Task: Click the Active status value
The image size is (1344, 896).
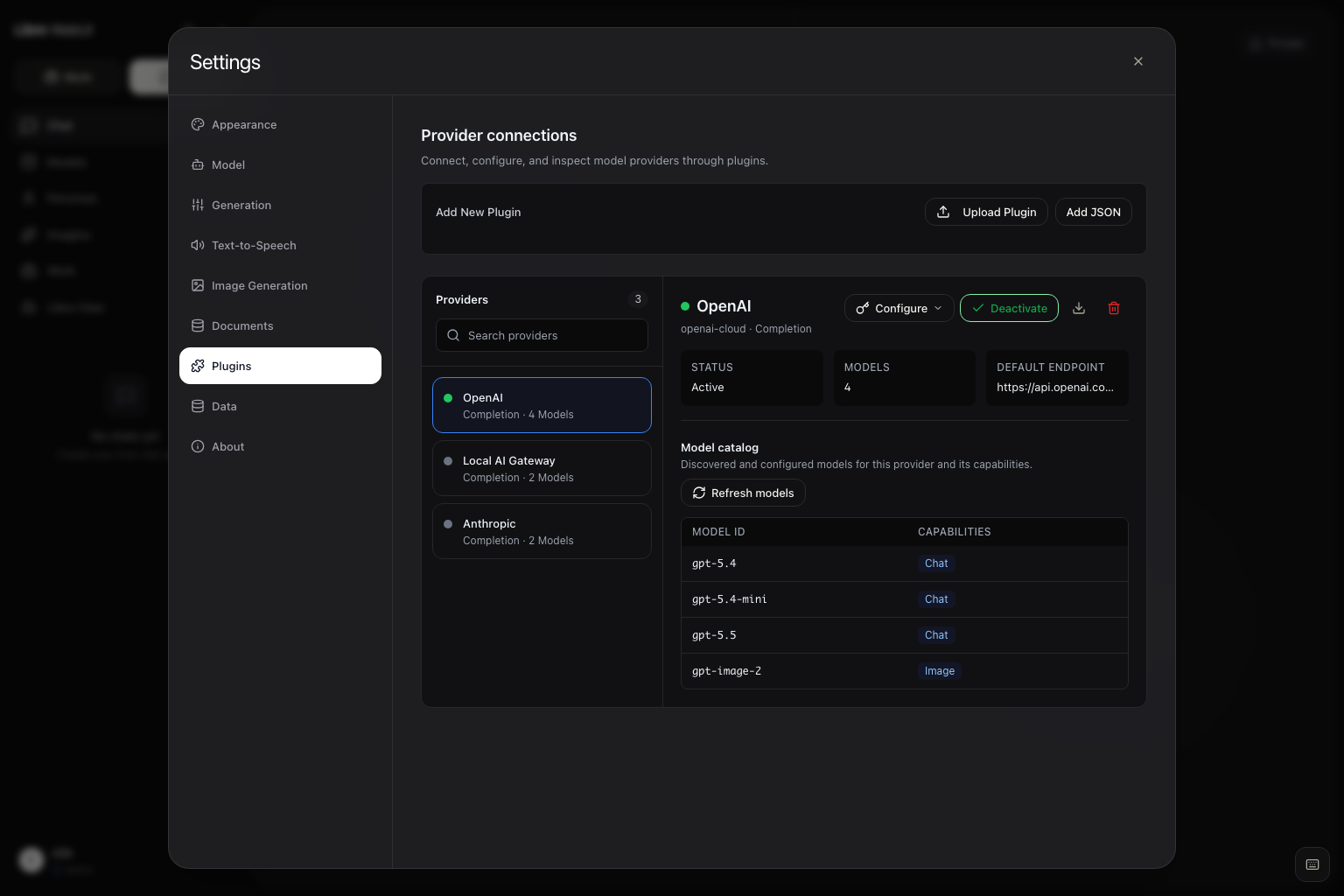Action: pos(708,387)
